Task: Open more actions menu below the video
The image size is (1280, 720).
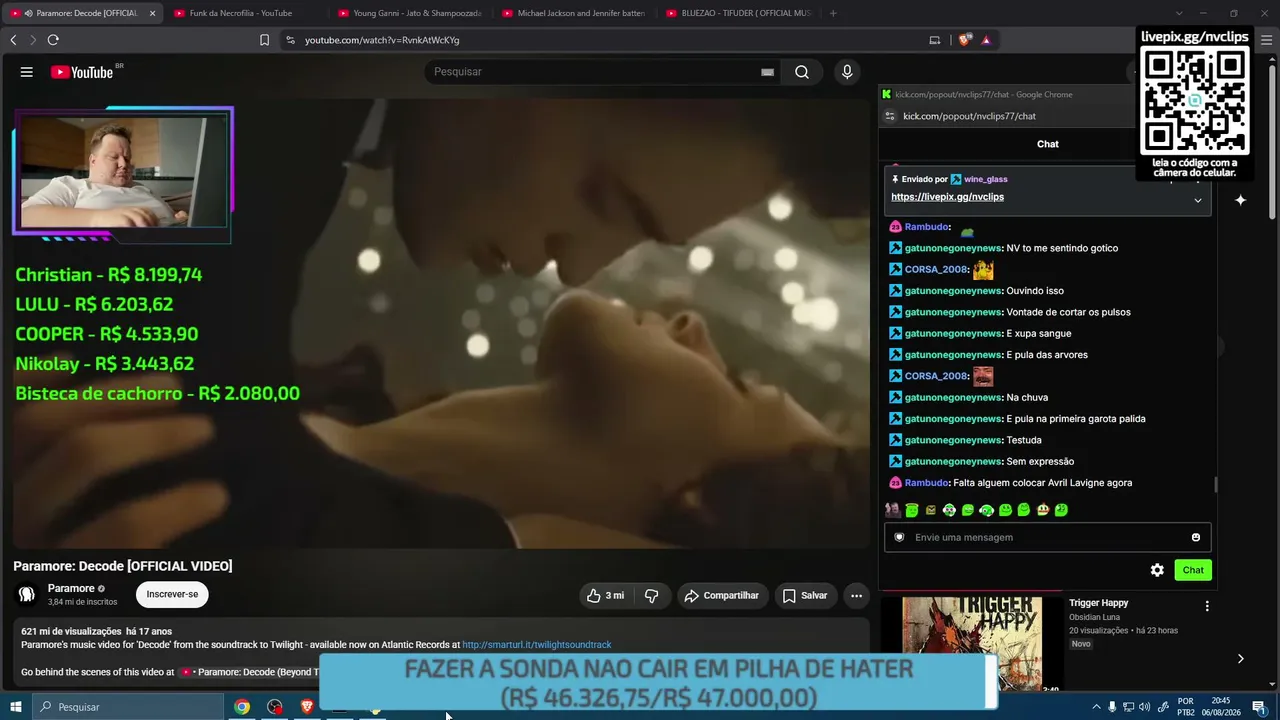Action: point(856,595)
